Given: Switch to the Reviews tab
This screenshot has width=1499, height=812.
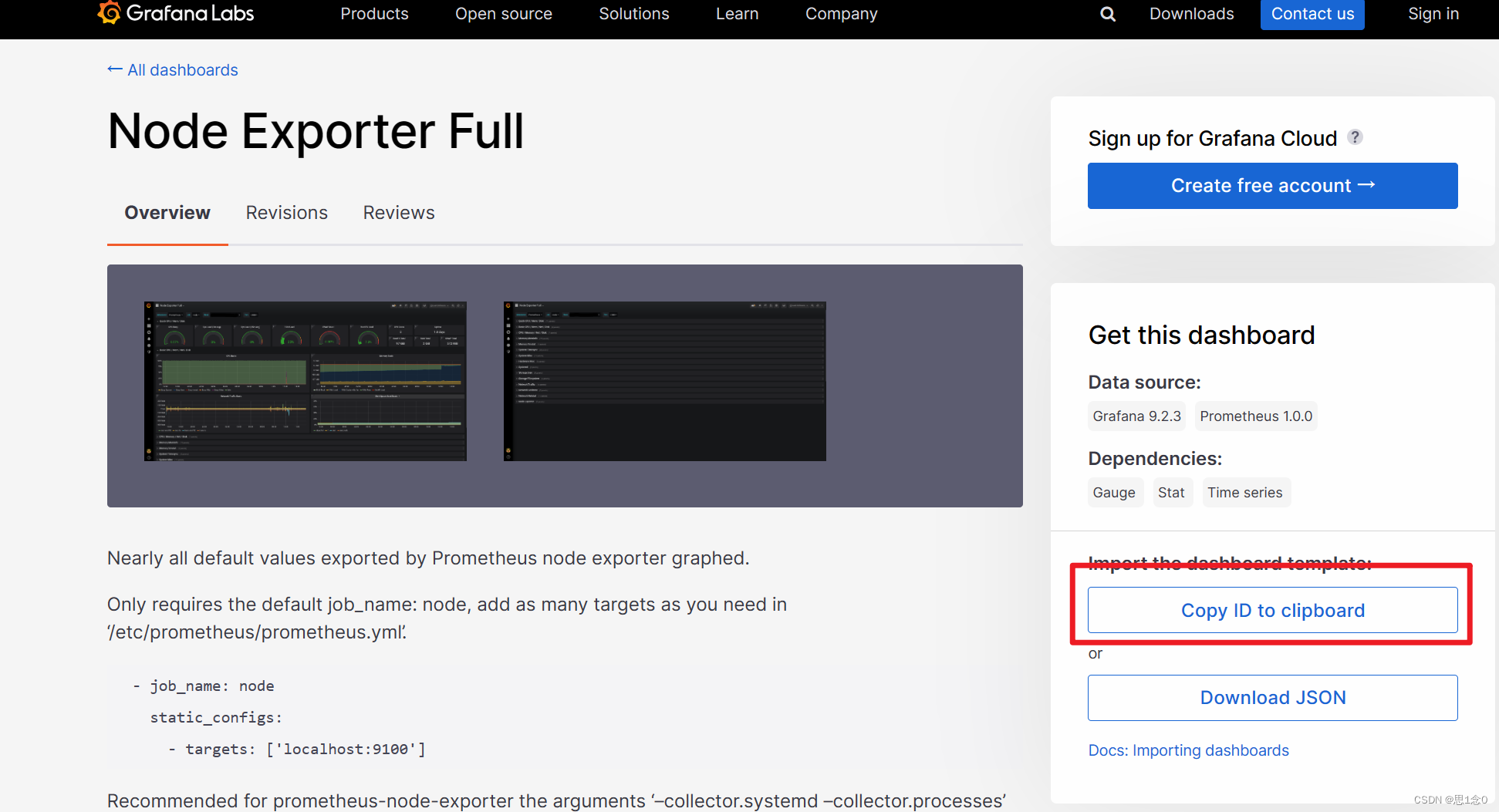Looking at the screenshot, I should pyautogui.click(x=399, y=213).
